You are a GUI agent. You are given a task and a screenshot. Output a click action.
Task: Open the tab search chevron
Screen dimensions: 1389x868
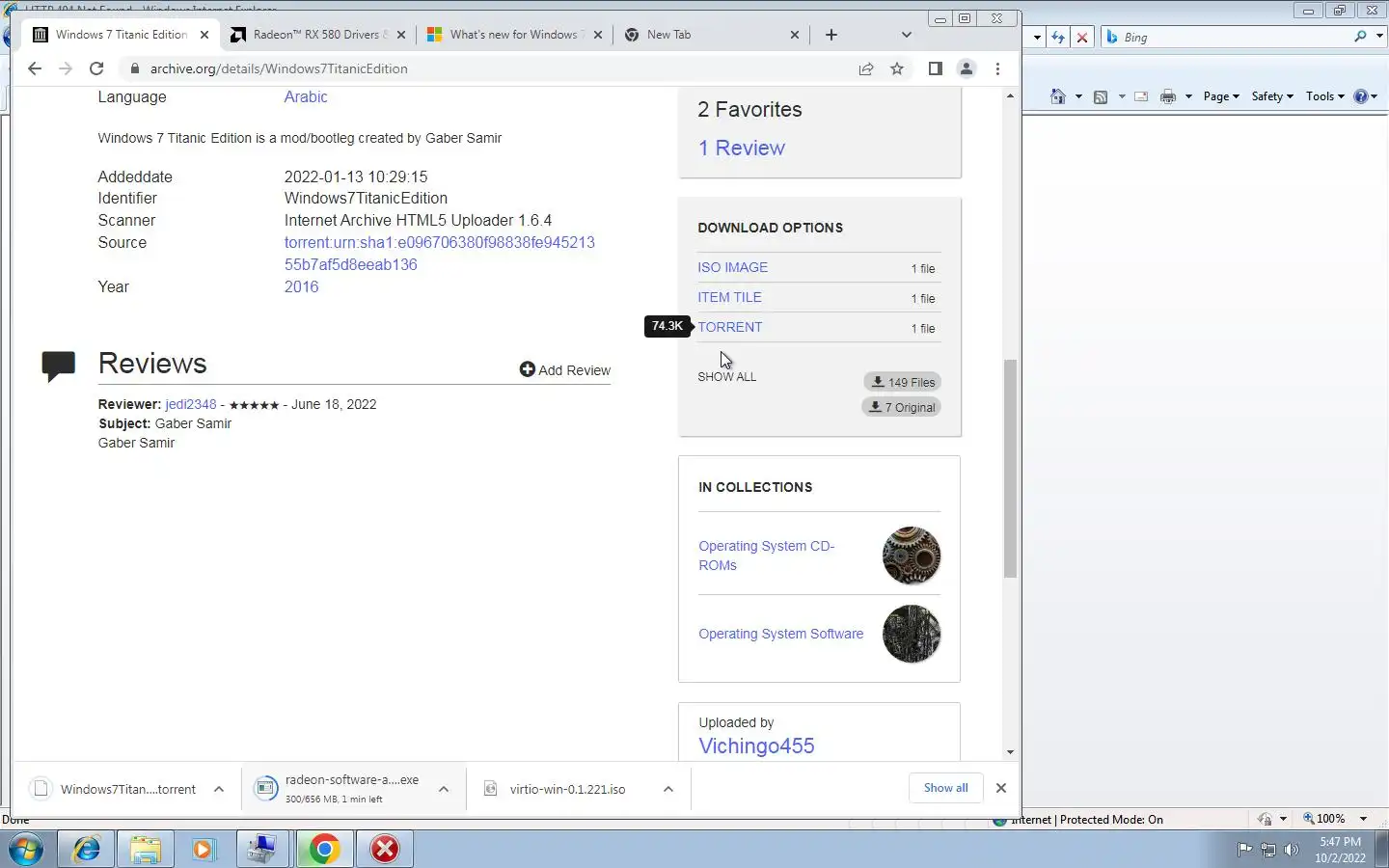click(x=906, y=35)
